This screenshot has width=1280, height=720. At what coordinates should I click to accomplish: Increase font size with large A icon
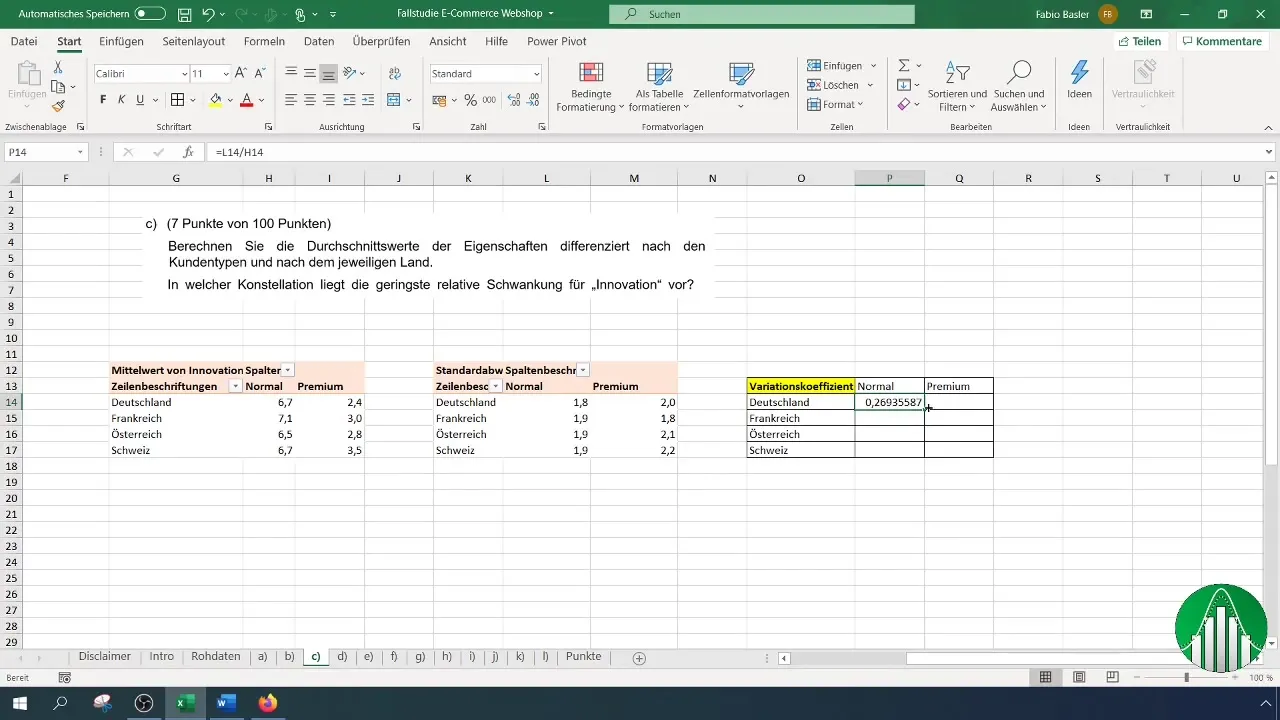tap(240, 74)
